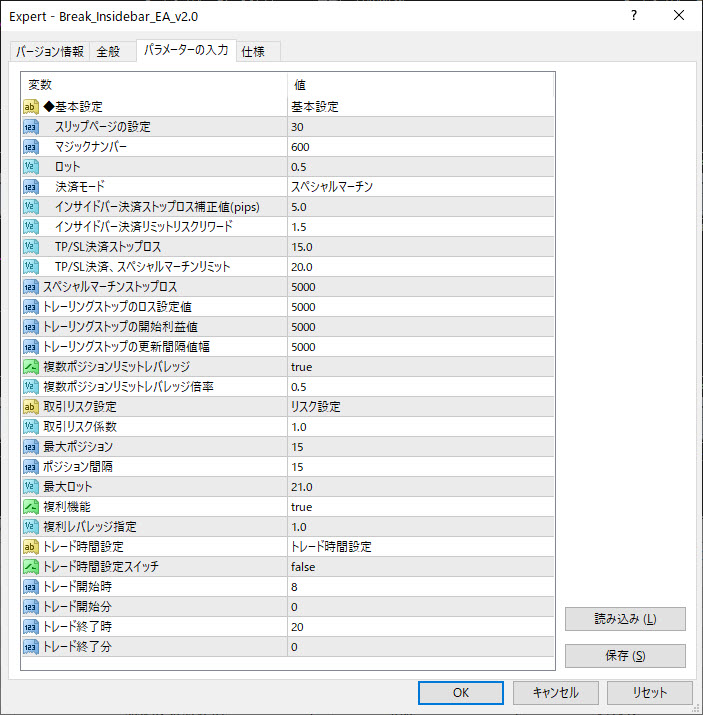Select the トレード開始分 row label

pyautogui.click(x=78, y=607)
